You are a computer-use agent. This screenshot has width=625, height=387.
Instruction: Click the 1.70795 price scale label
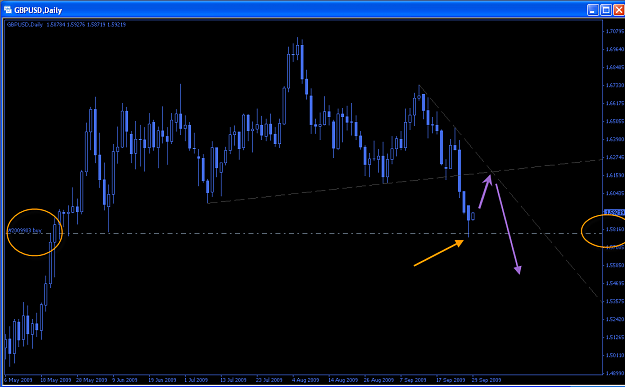(x=615, y=31)
